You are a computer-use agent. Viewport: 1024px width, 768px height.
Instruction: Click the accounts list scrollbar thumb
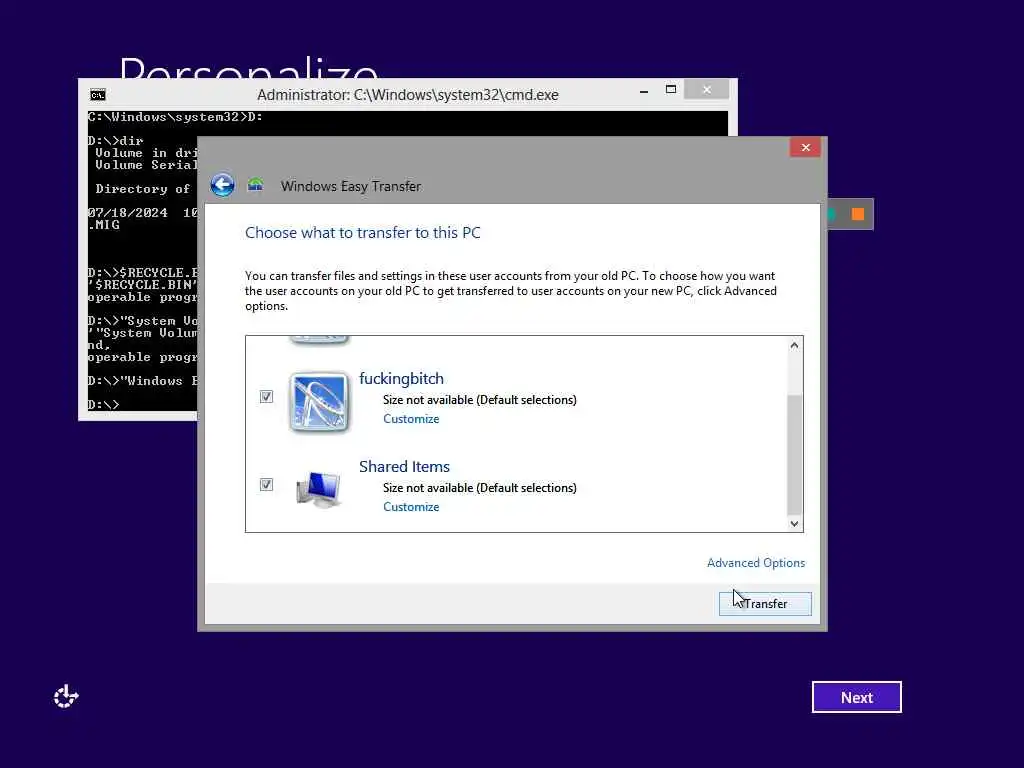[794, 455]
